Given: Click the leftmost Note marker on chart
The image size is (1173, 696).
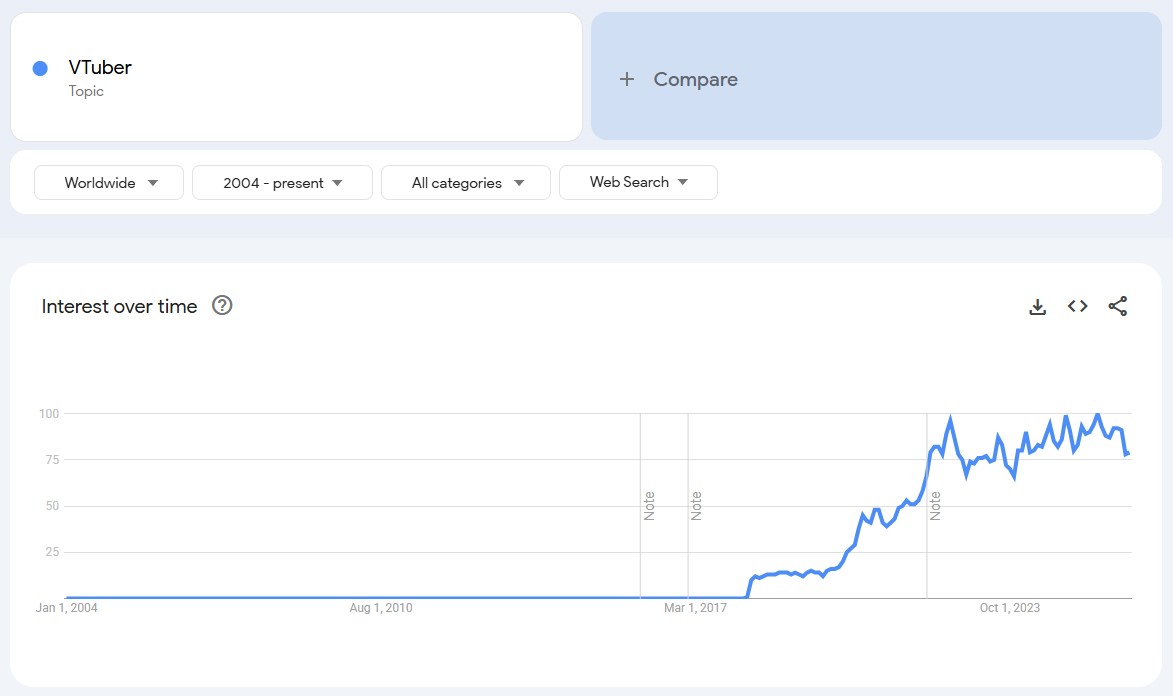Looking at the screenshot, I should [x=649, y=506].
